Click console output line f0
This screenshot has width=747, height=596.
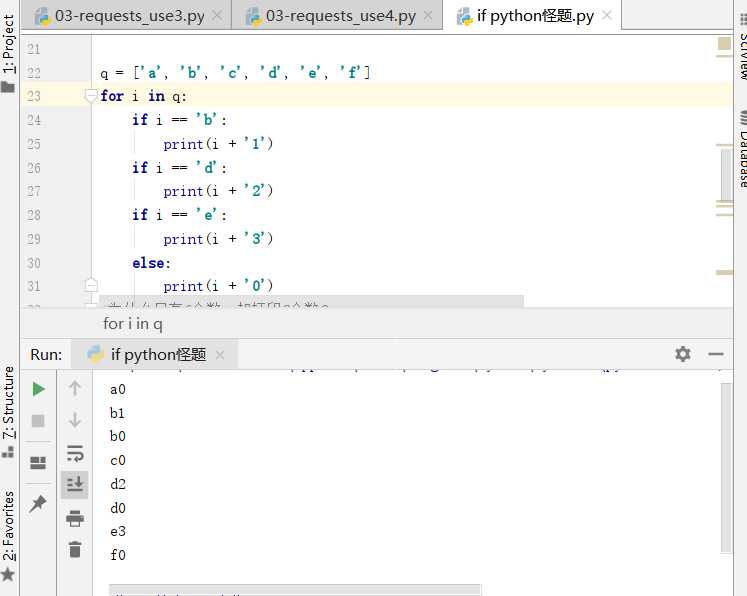click(118, 555)
